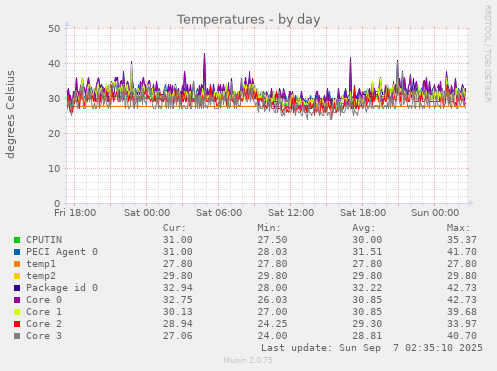
Task: Click the Sat 12:00 time axis label
Action: tap(291, 213)
